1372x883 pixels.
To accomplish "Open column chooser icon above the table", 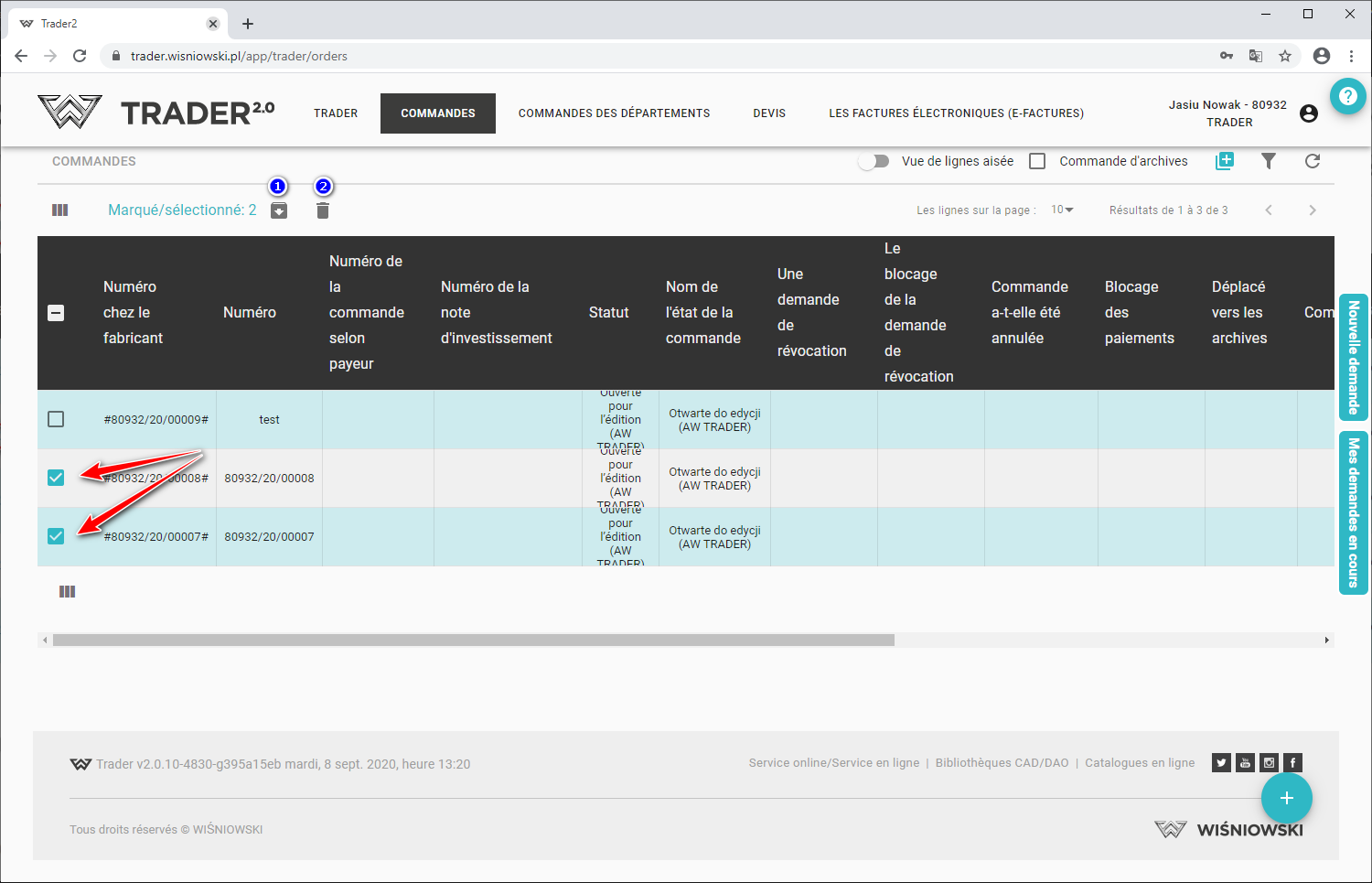I will click(x=60, y=210).
